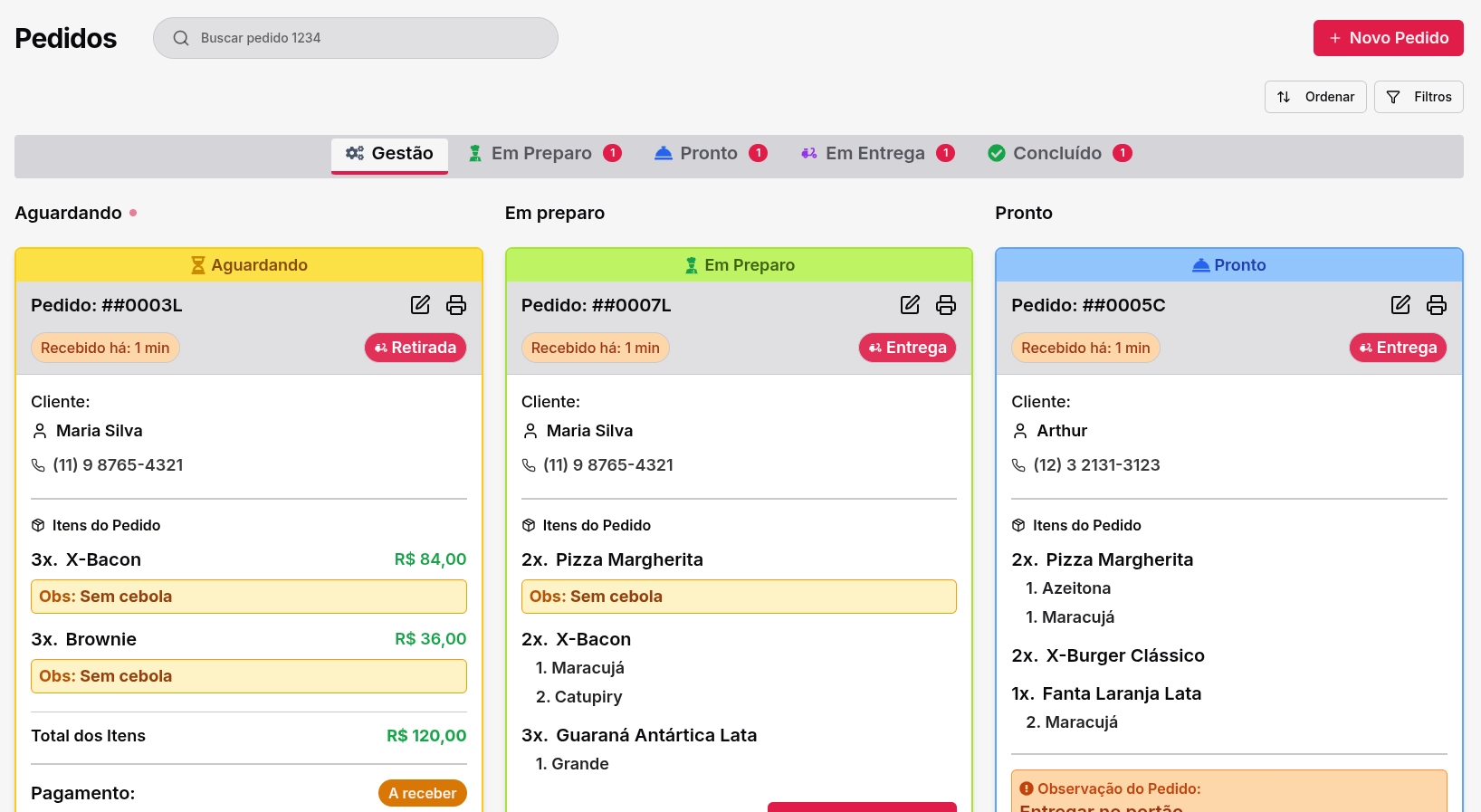Viewport: 1481px width, 812px height.
Task: Click the 3x. Guaraná Antártica Lata item
Action: (639, 735)
